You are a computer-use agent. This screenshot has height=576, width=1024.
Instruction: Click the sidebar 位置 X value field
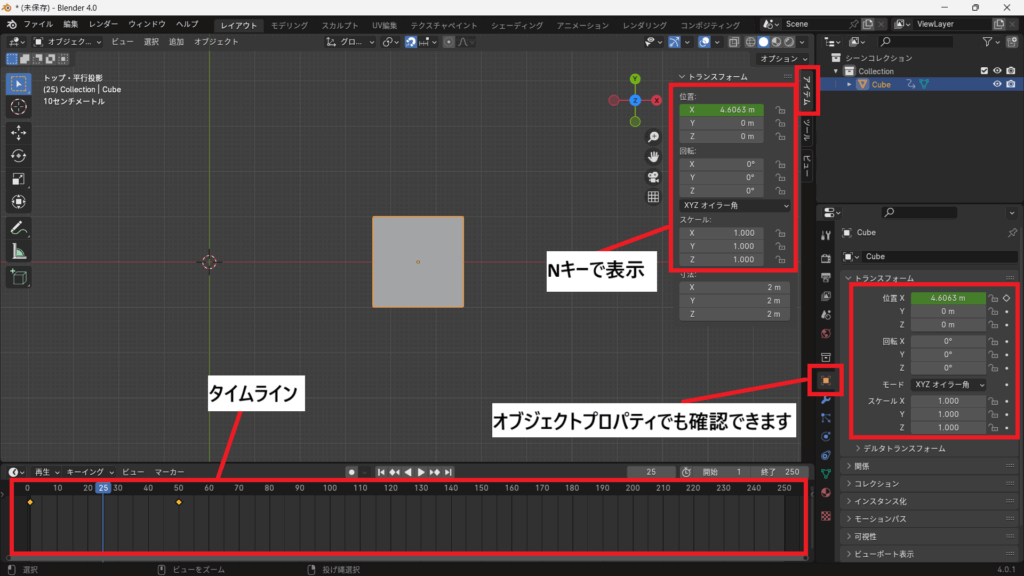[722, 110]
